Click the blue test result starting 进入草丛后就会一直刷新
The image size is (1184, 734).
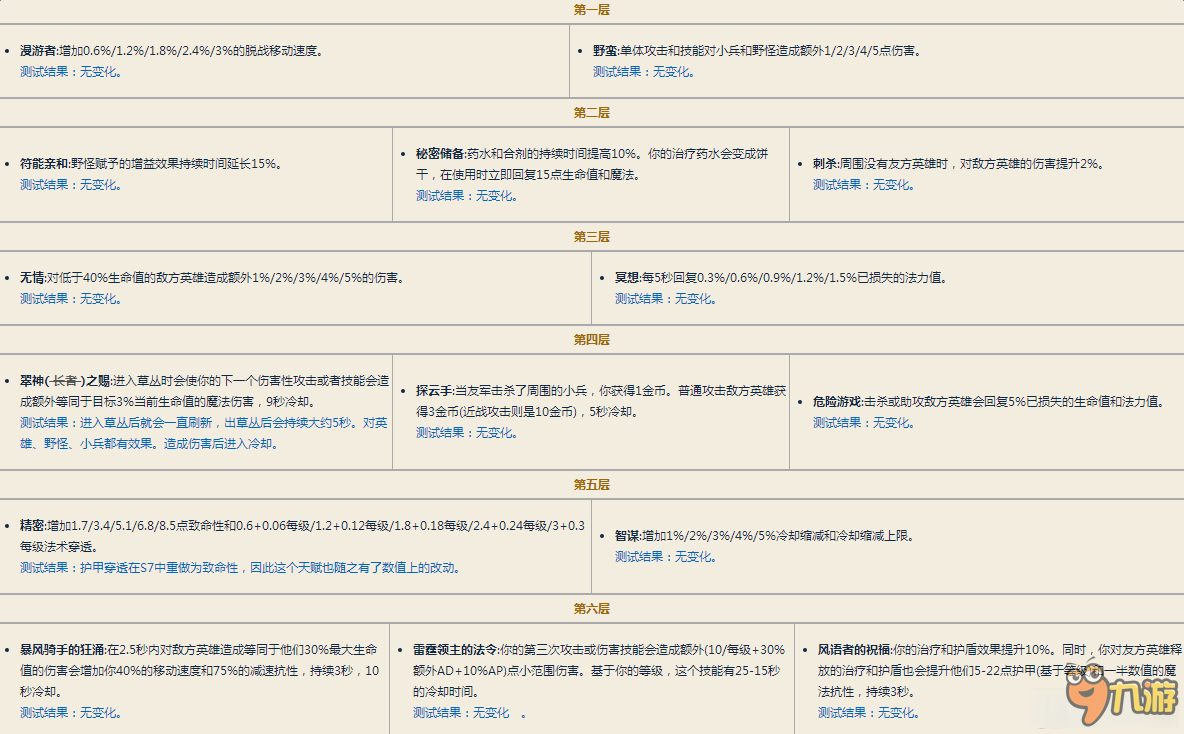click(204, 433)
